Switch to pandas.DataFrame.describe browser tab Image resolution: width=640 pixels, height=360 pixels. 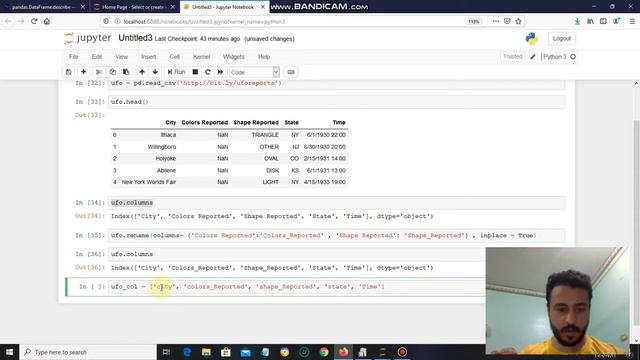pyautogui.click(x=43, y=7)
